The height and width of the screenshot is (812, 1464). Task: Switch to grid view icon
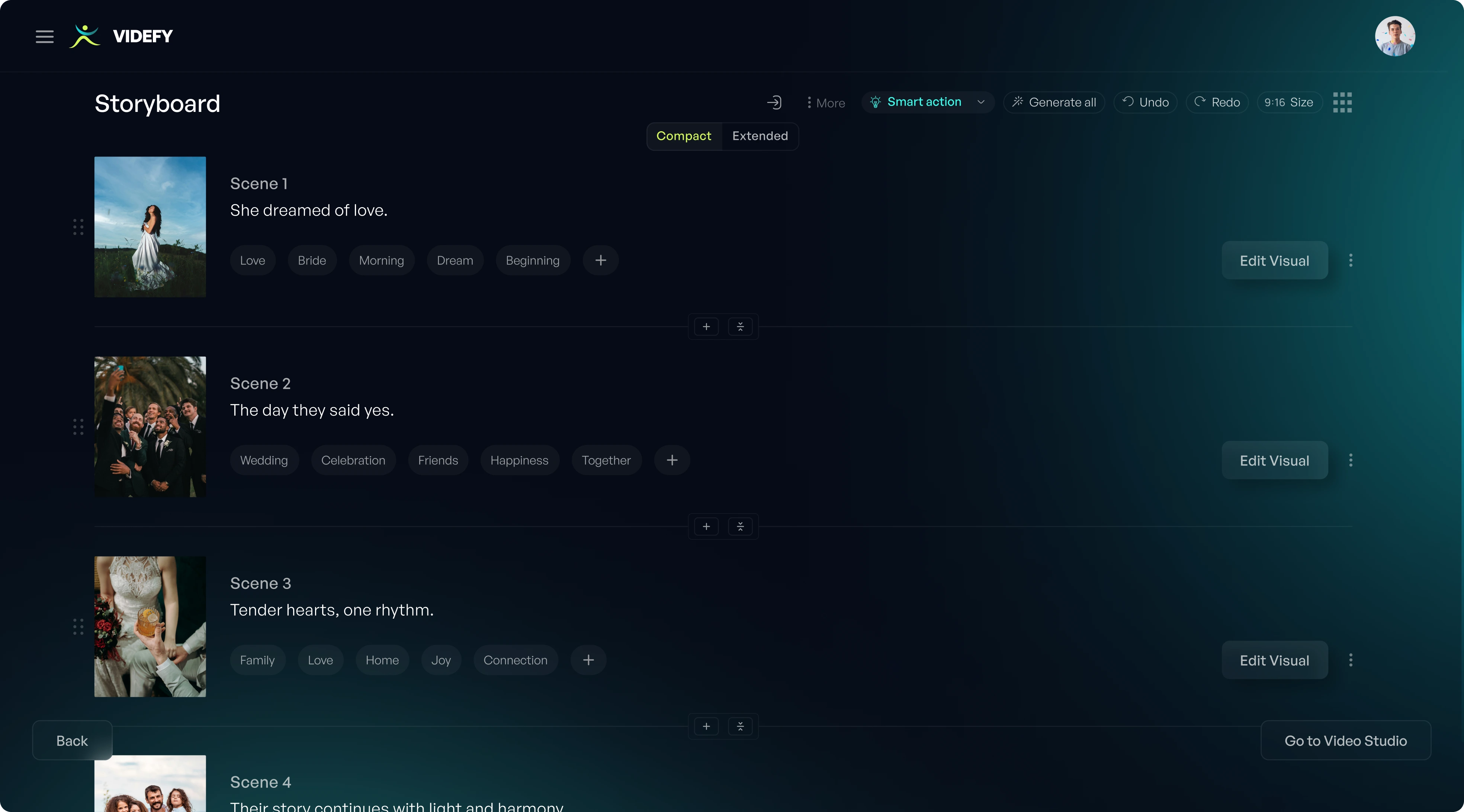point(1342,102)
